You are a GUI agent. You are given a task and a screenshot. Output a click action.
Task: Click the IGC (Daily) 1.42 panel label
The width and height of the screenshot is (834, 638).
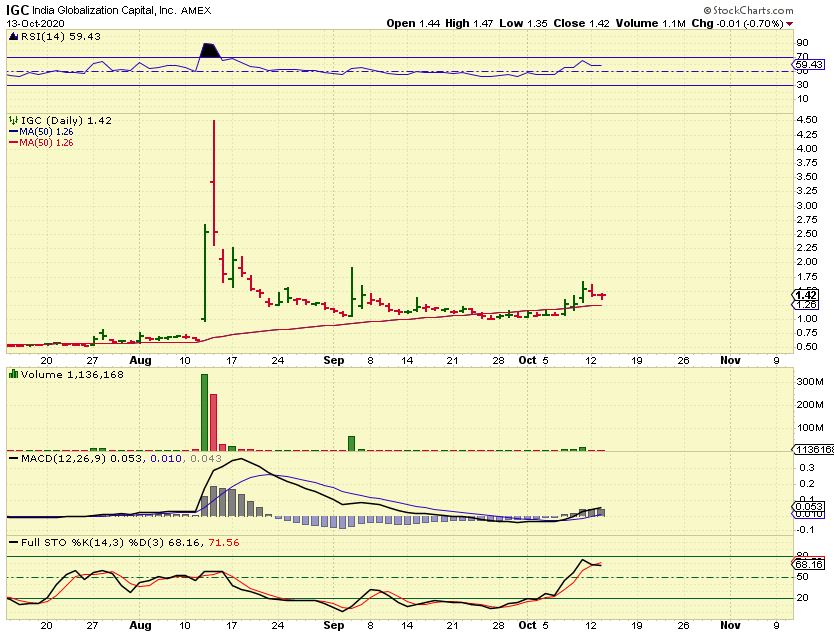66,120
